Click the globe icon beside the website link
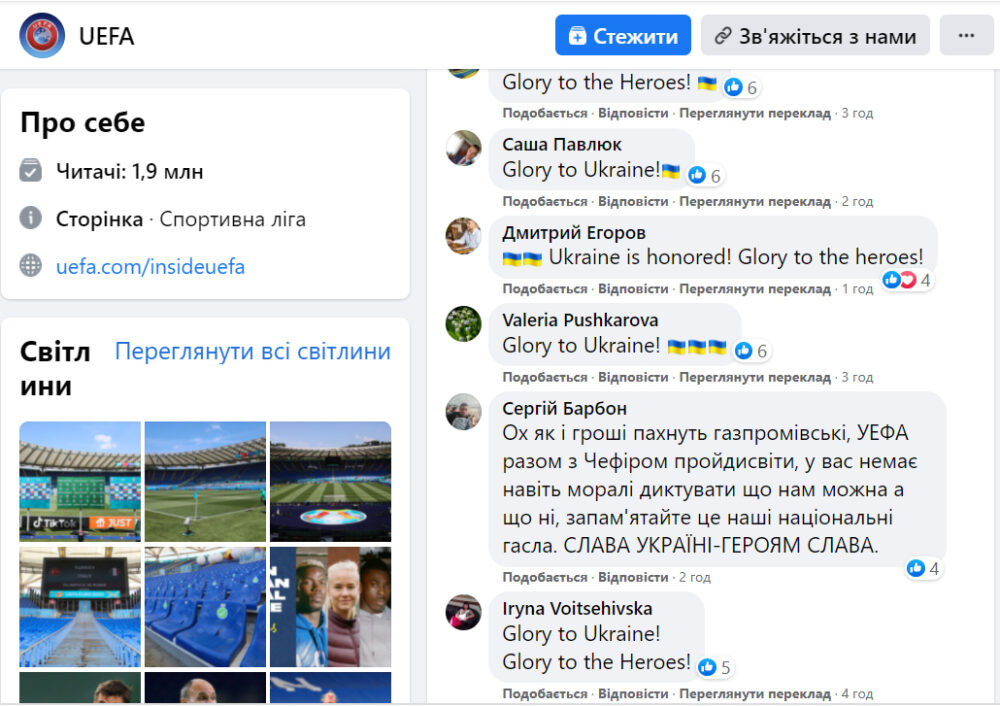1000x707 pixels. pos(31,266)
